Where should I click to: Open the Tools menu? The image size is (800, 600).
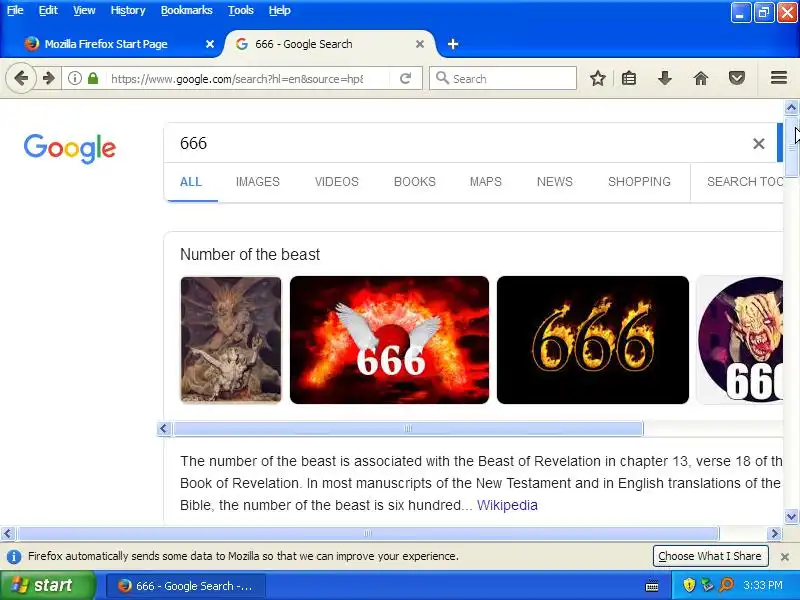(240, 10)
